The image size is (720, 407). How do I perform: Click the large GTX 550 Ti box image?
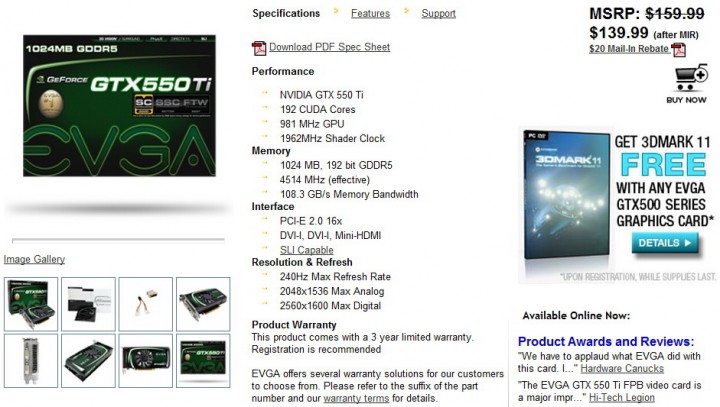119,106
